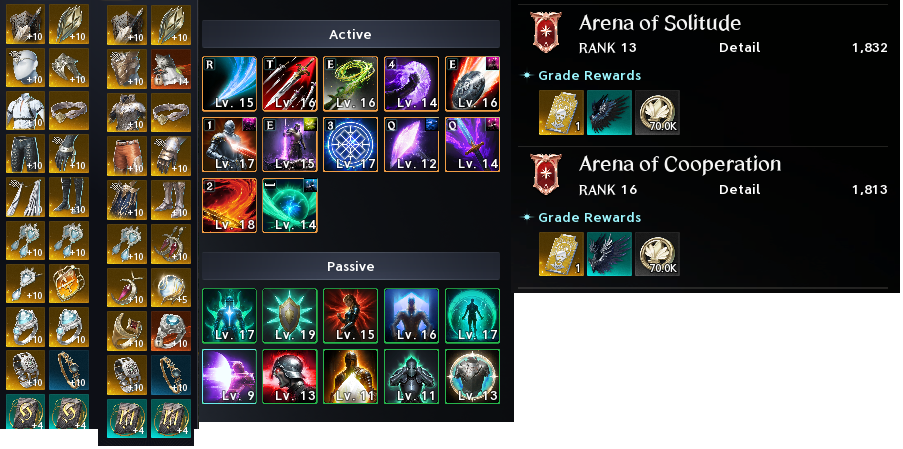This screenshot has width=903, height=449.
Task: Click the black wings reward under Solitude
Action: [609, 113]
